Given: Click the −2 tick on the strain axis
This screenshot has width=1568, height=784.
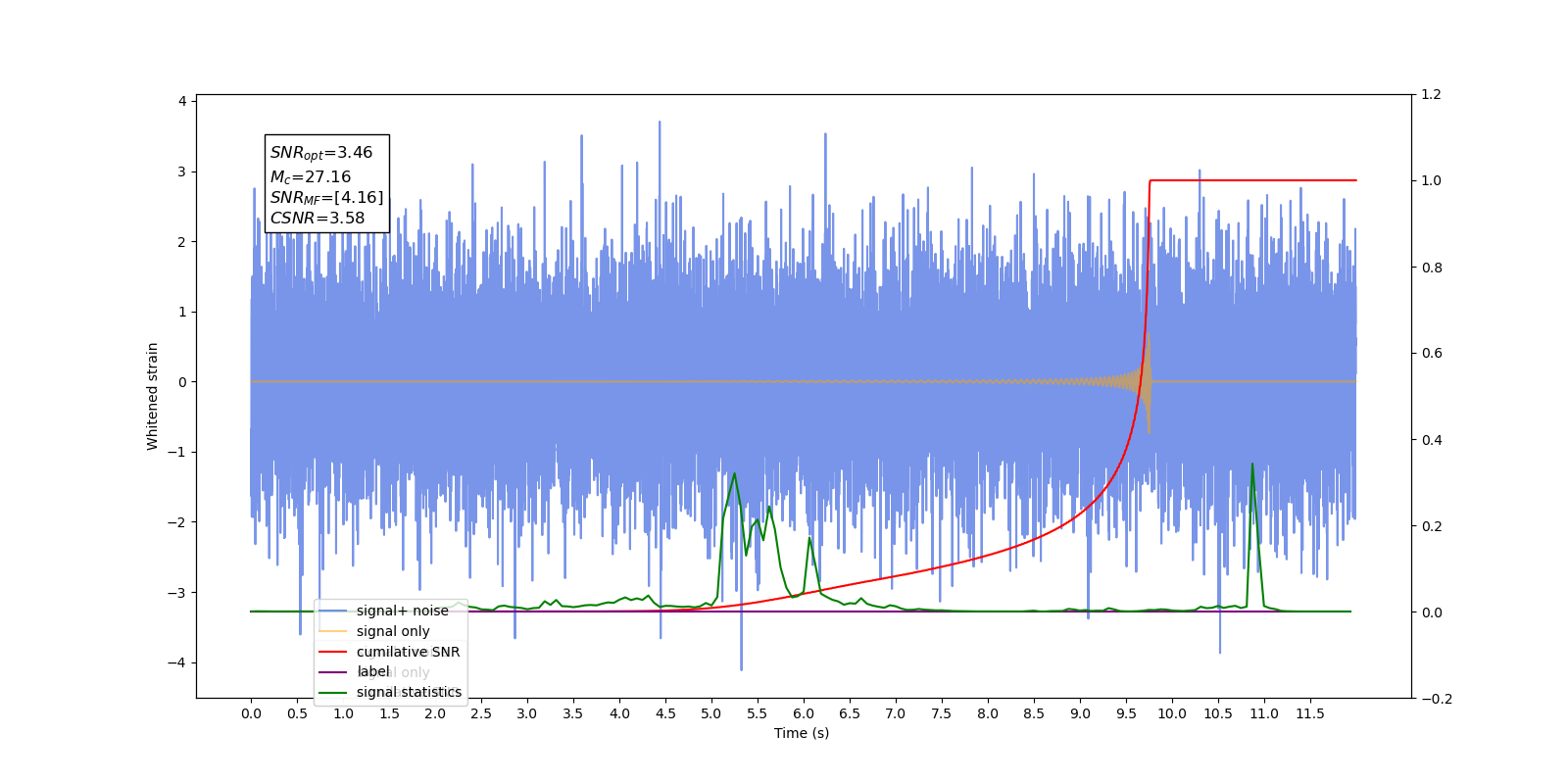Looking at the screenshot, I should [x=176, y=522].
